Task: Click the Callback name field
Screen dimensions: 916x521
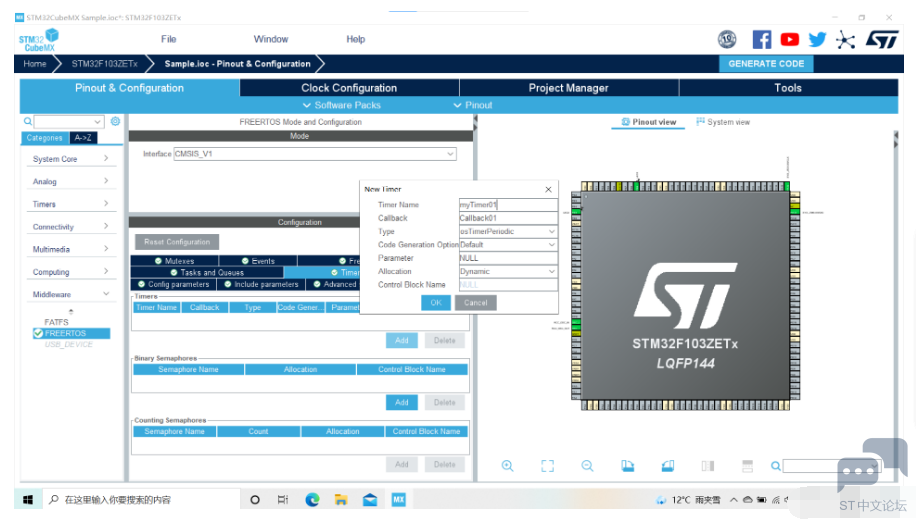Action: coord(508,218)
